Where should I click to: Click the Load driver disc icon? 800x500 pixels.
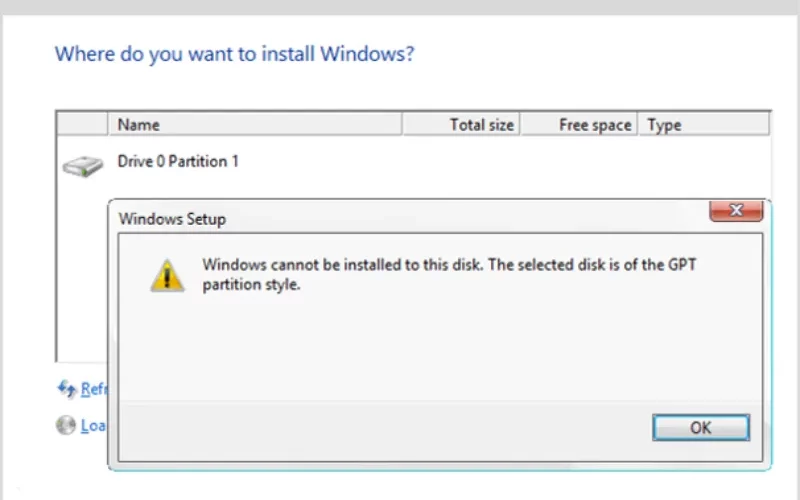click(66, 425)
